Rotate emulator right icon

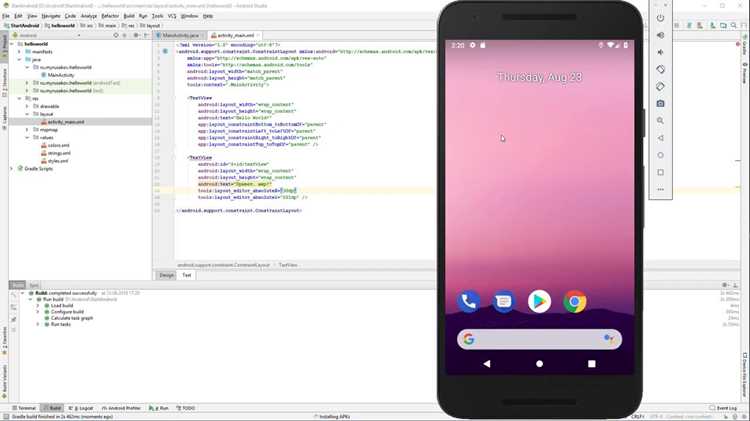(660, 87)
